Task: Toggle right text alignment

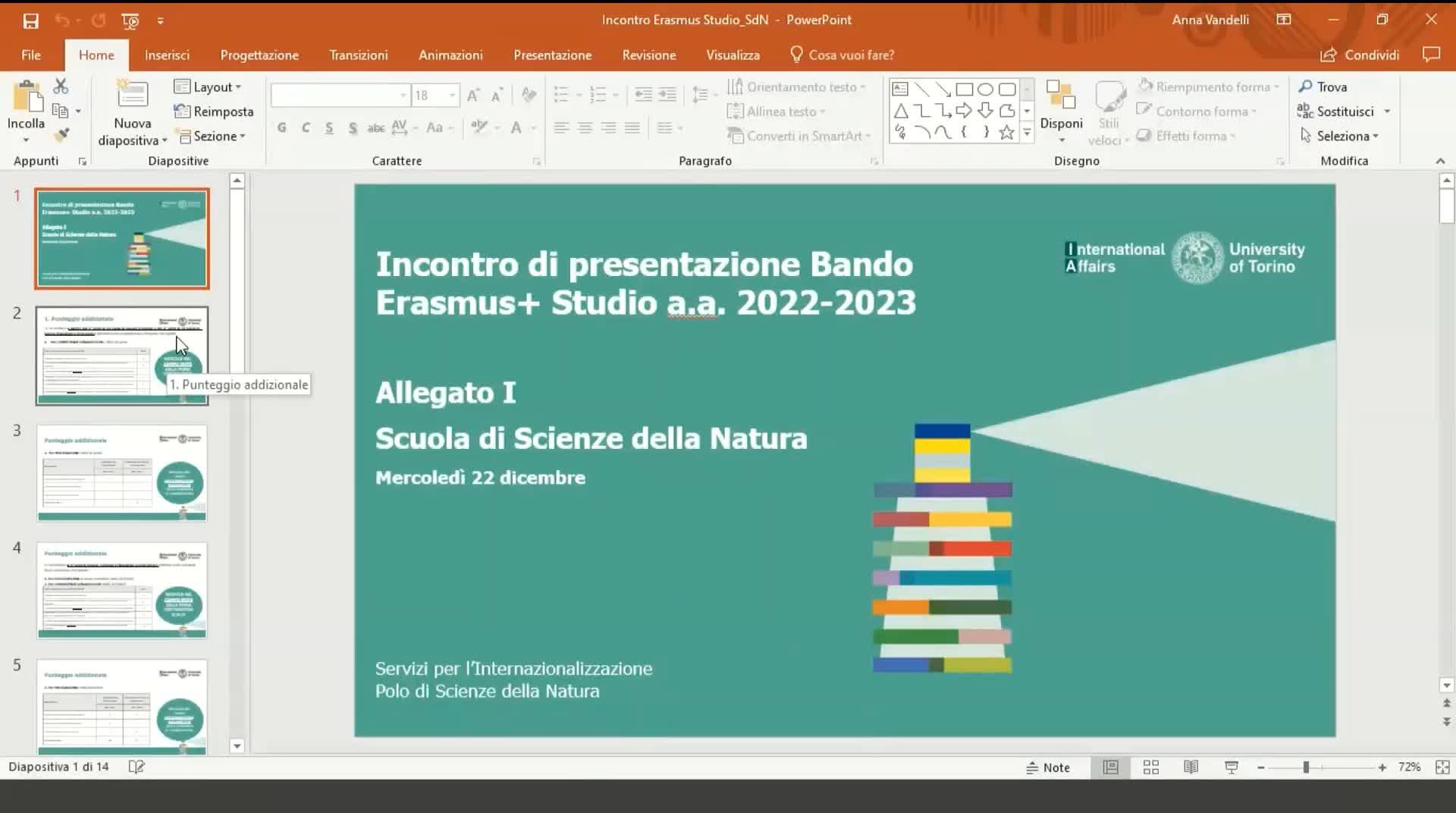Action: tap(608, 127)
